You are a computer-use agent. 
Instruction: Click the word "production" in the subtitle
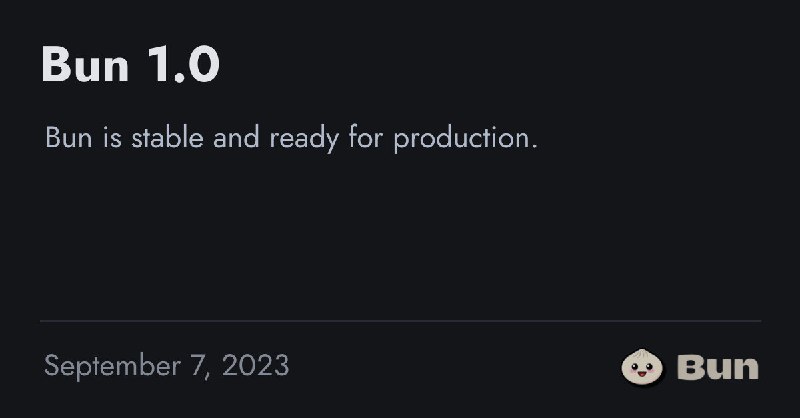pyautogui.click(x=463, y=139)
